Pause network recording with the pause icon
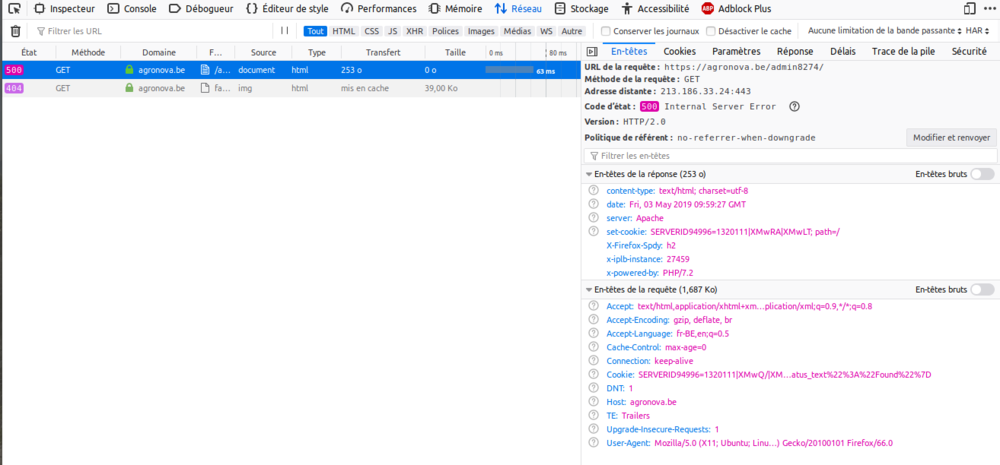The width and height of the screenshot is (1000, 465). (284, 31)
